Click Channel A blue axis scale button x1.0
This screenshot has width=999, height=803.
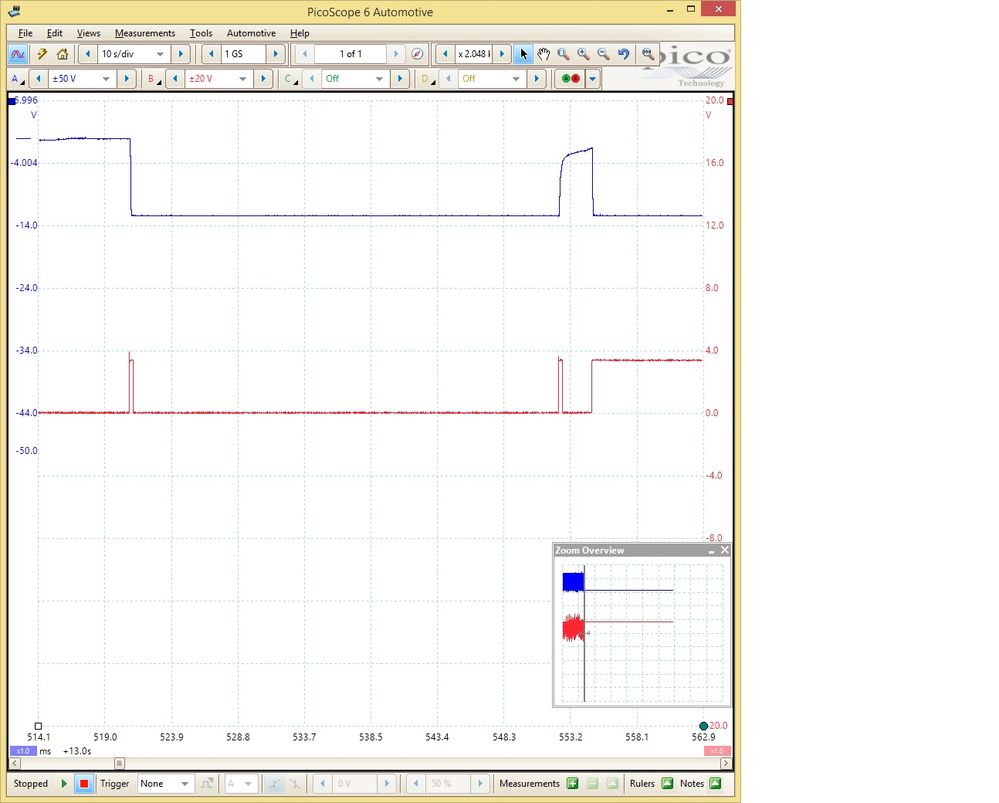pos(23,751)
